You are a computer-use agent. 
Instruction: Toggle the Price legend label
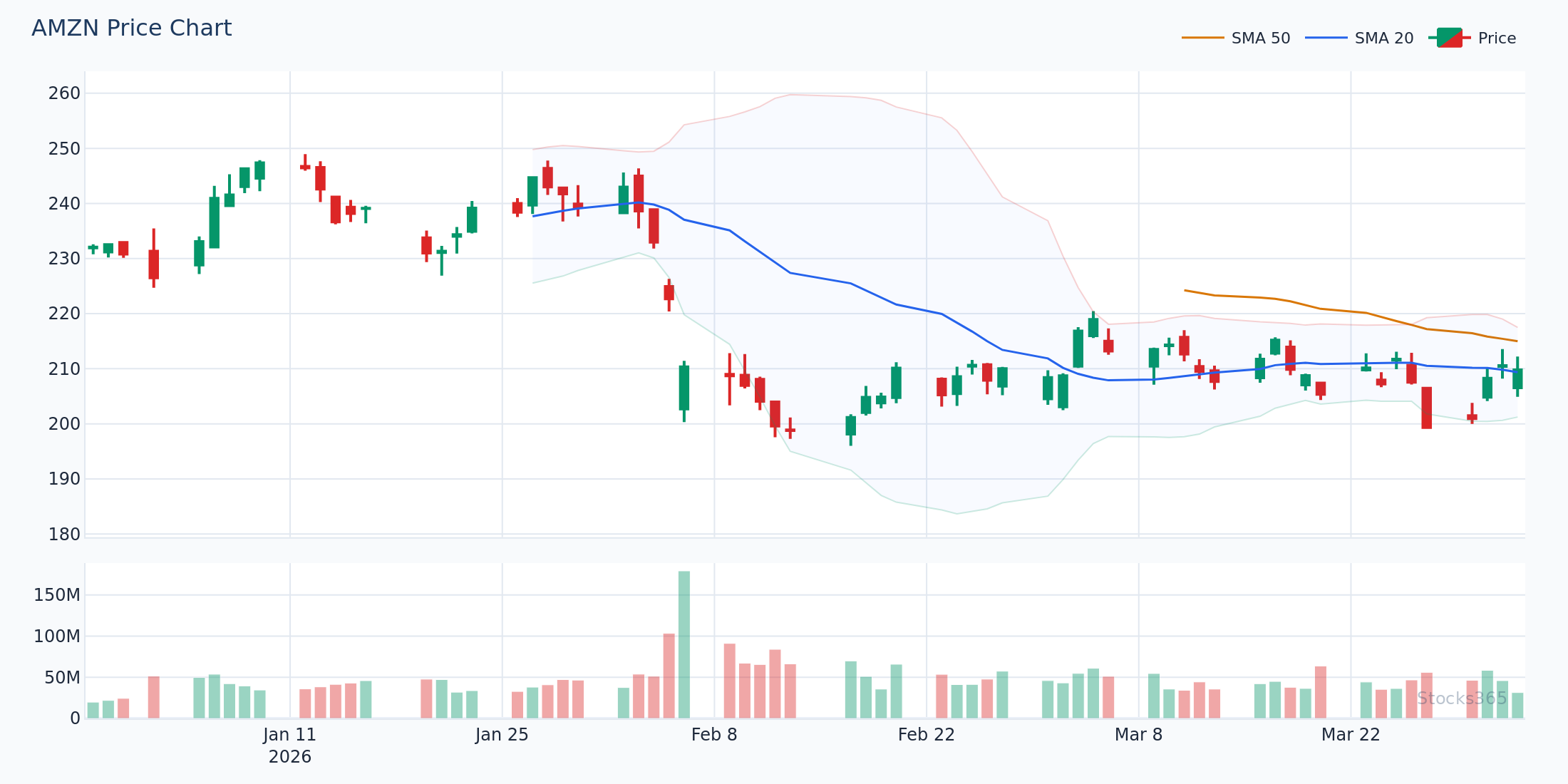(1497, 38)
